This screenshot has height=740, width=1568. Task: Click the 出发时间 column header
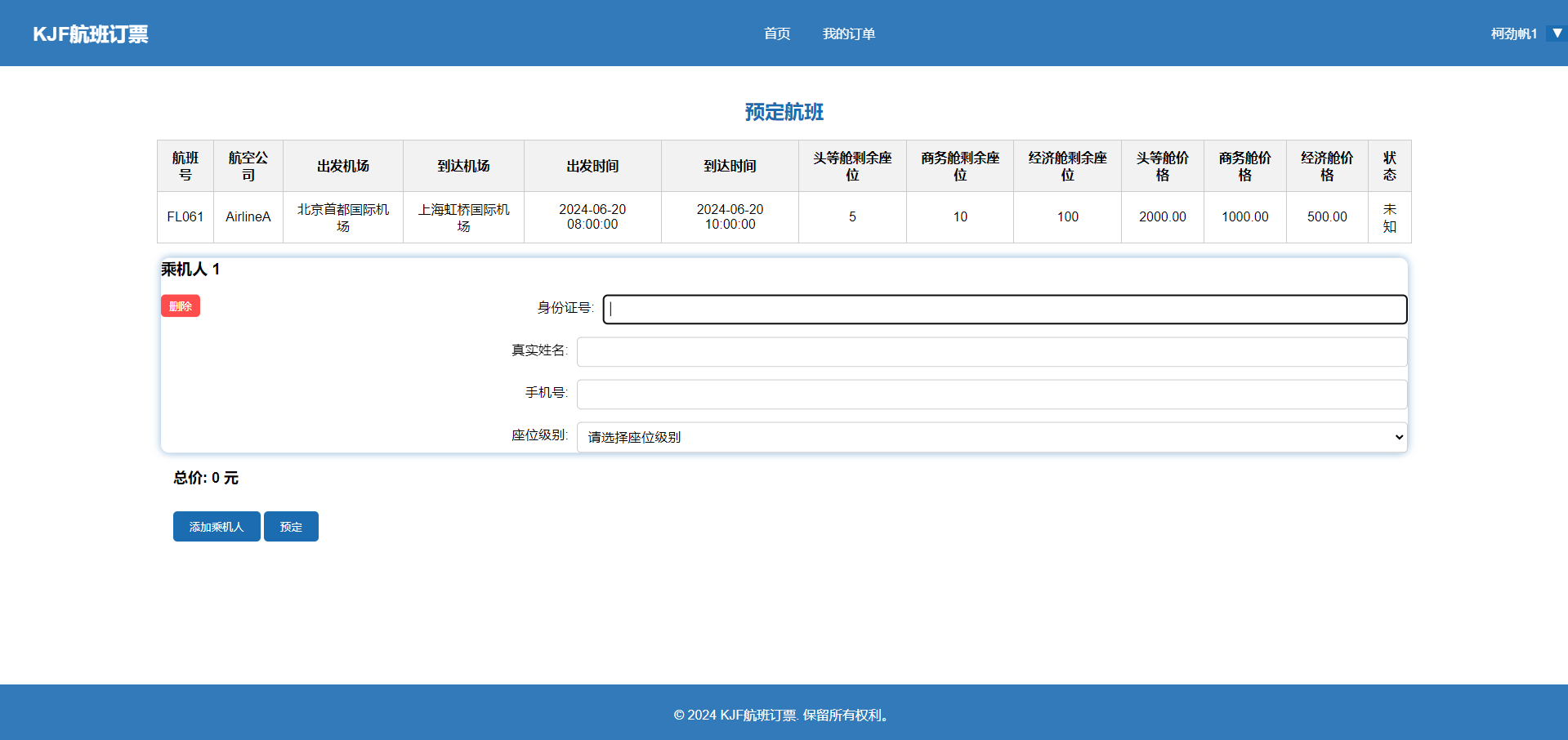click(x=592, y=166)
